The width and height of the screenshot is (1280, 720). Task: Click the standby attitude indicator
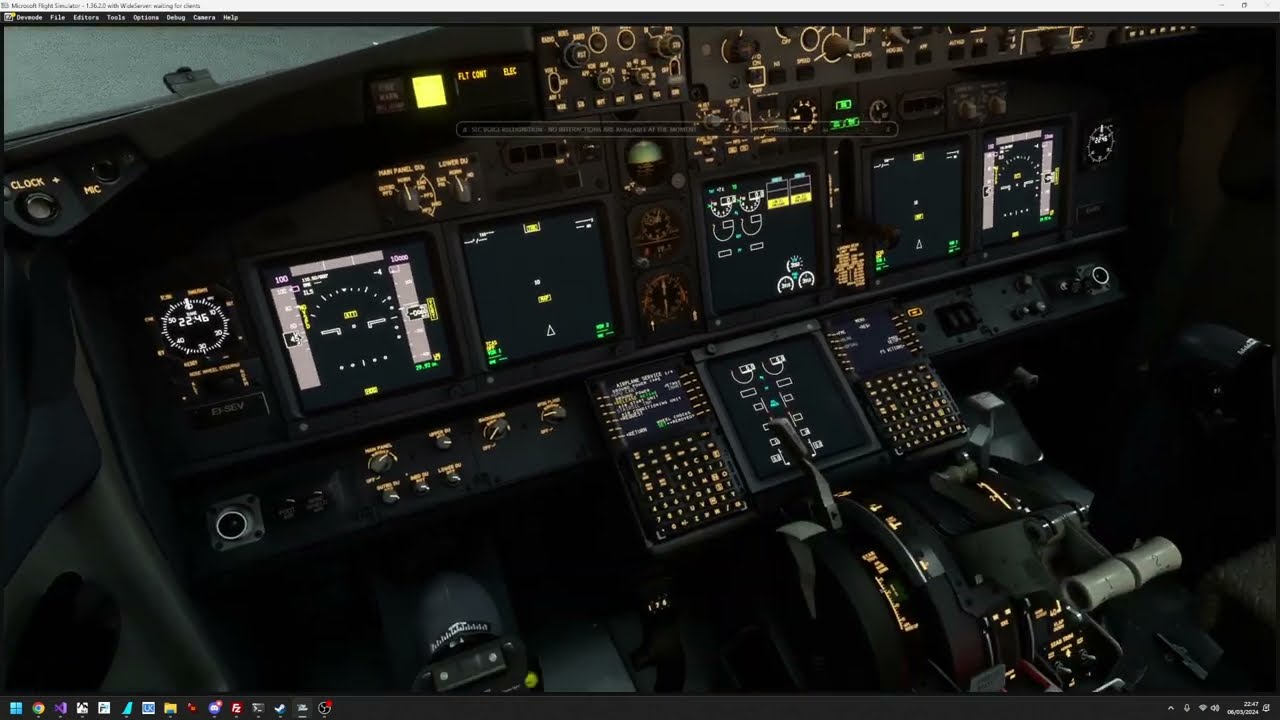click(x=646, y=159)
